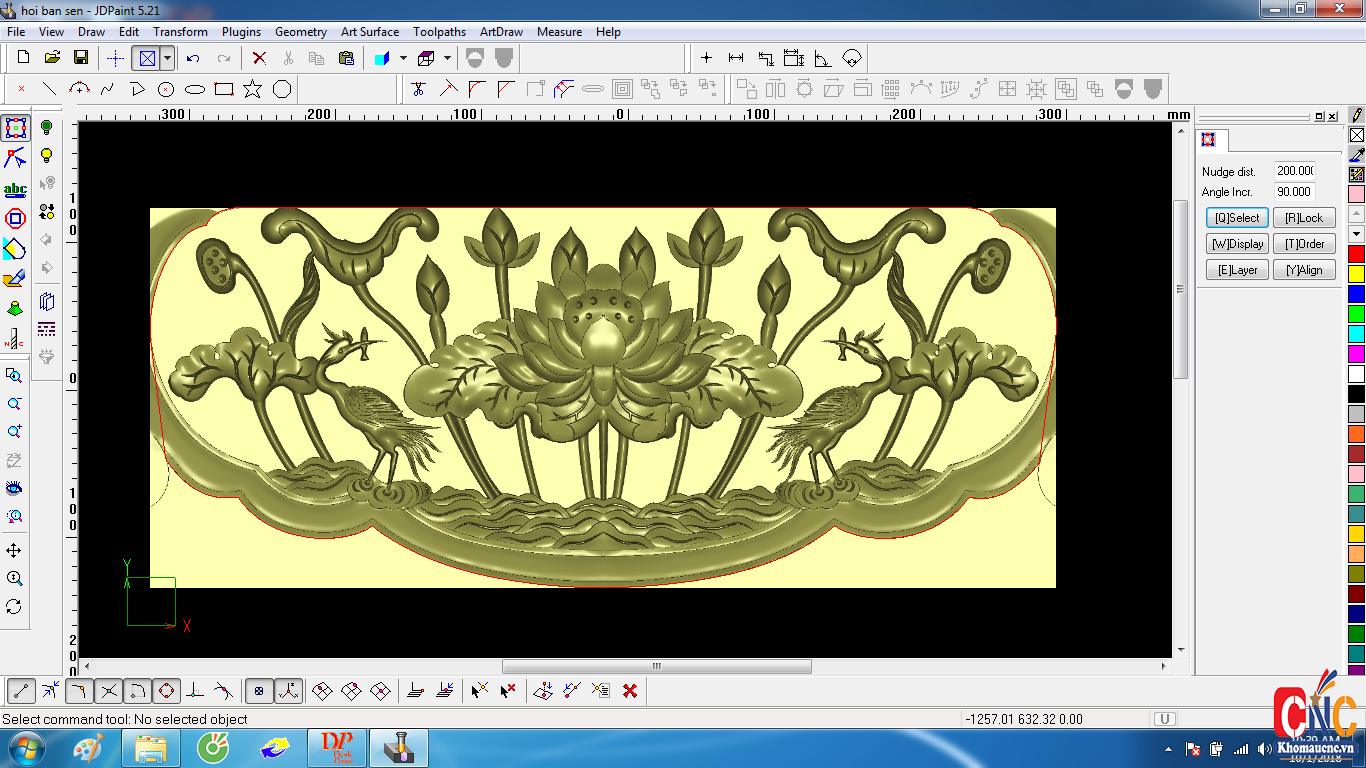Pick the yellow color swatch
Viewport: 1366px width, 768px height.
pyautogui.click(x=1356, y=273)
